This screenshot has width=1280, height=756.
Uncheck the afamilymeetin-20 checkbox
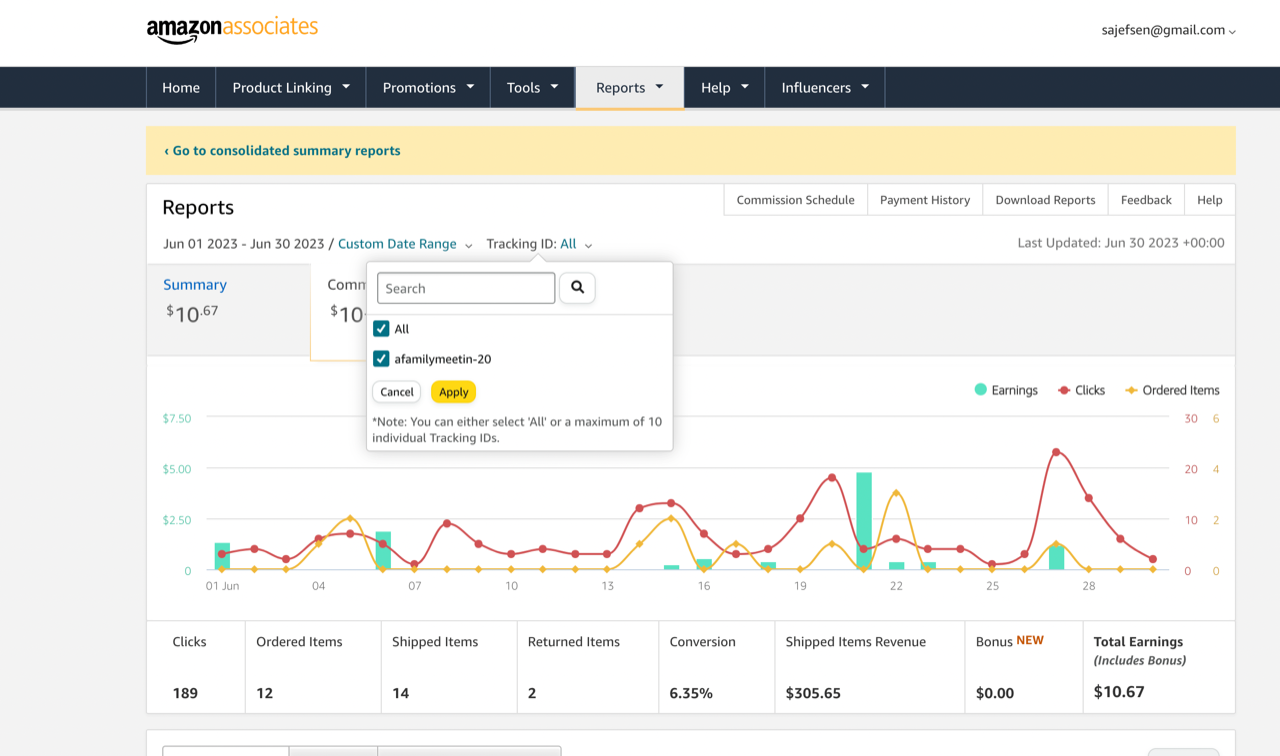point(381,359)
